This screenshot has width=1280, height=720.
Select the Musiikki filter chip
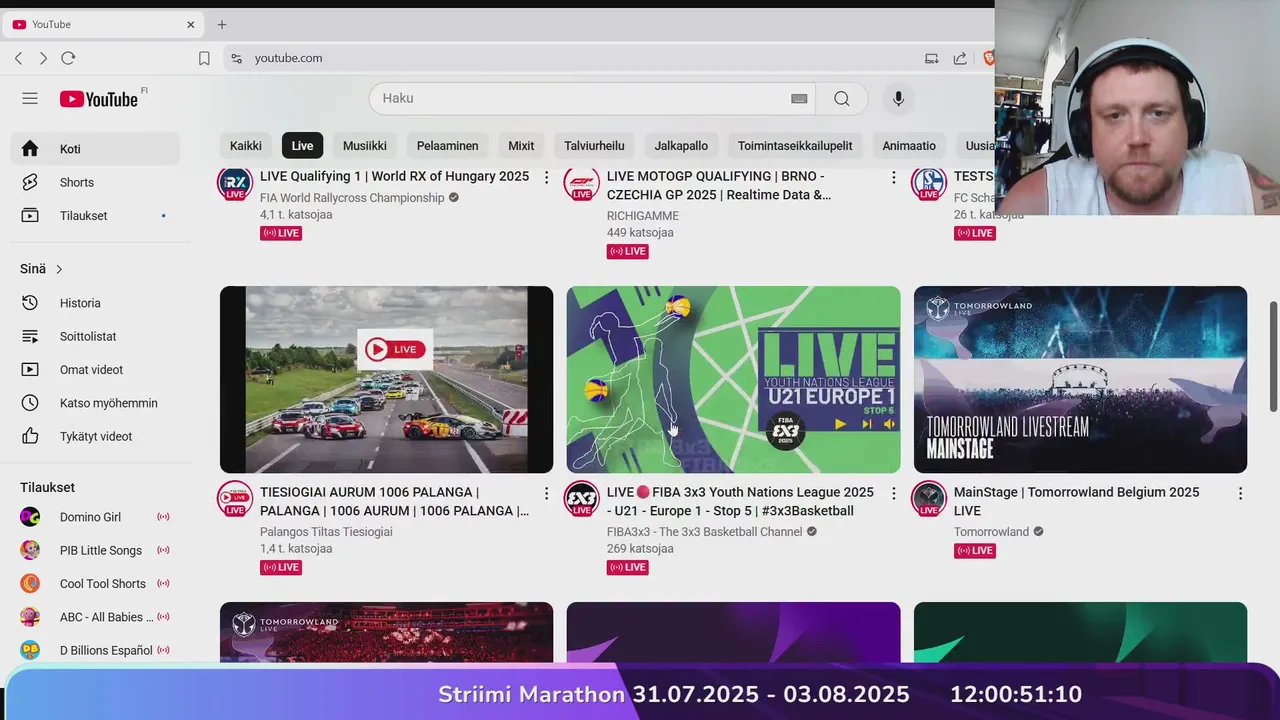pos(365,146)
